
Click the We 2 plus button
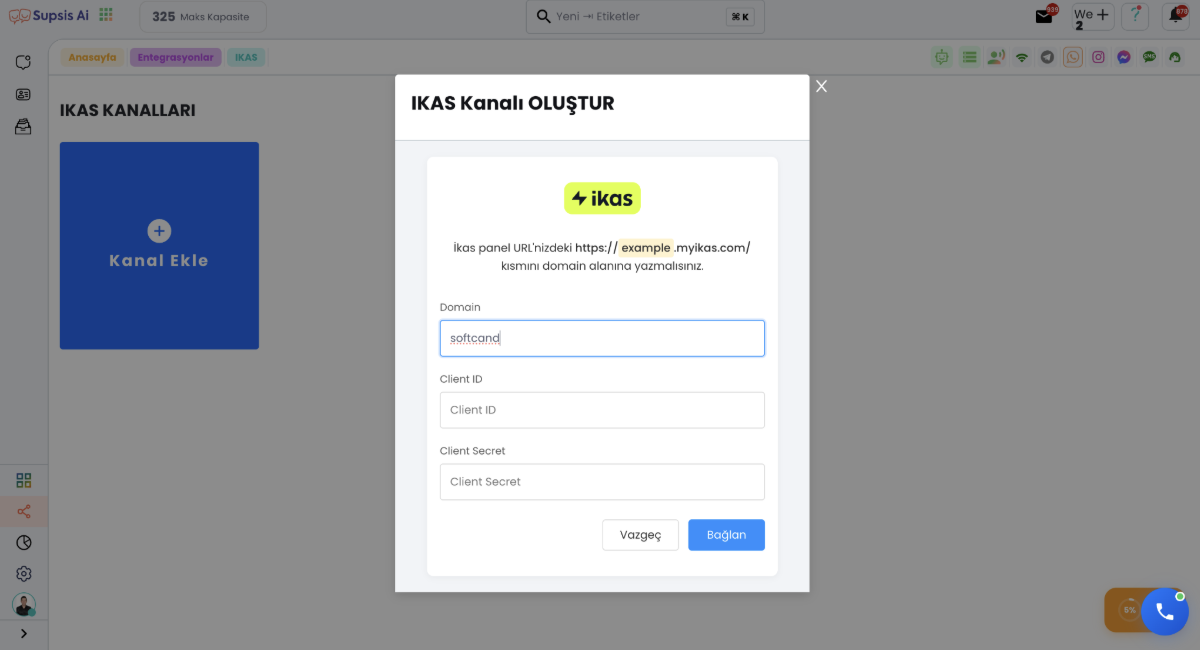(x=1092, y=16)
